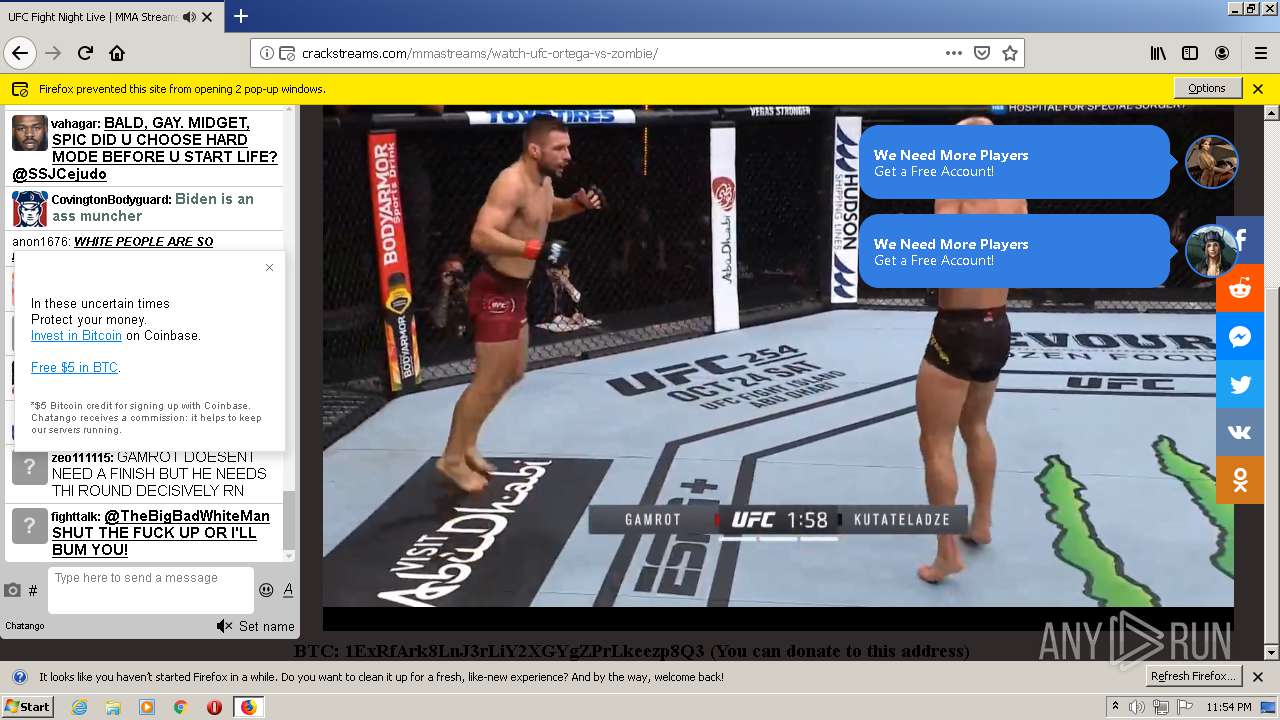Screen dimensions: 1280x720
Task: Close the UFC Fight Night Live tab
Action: (207, 17)
